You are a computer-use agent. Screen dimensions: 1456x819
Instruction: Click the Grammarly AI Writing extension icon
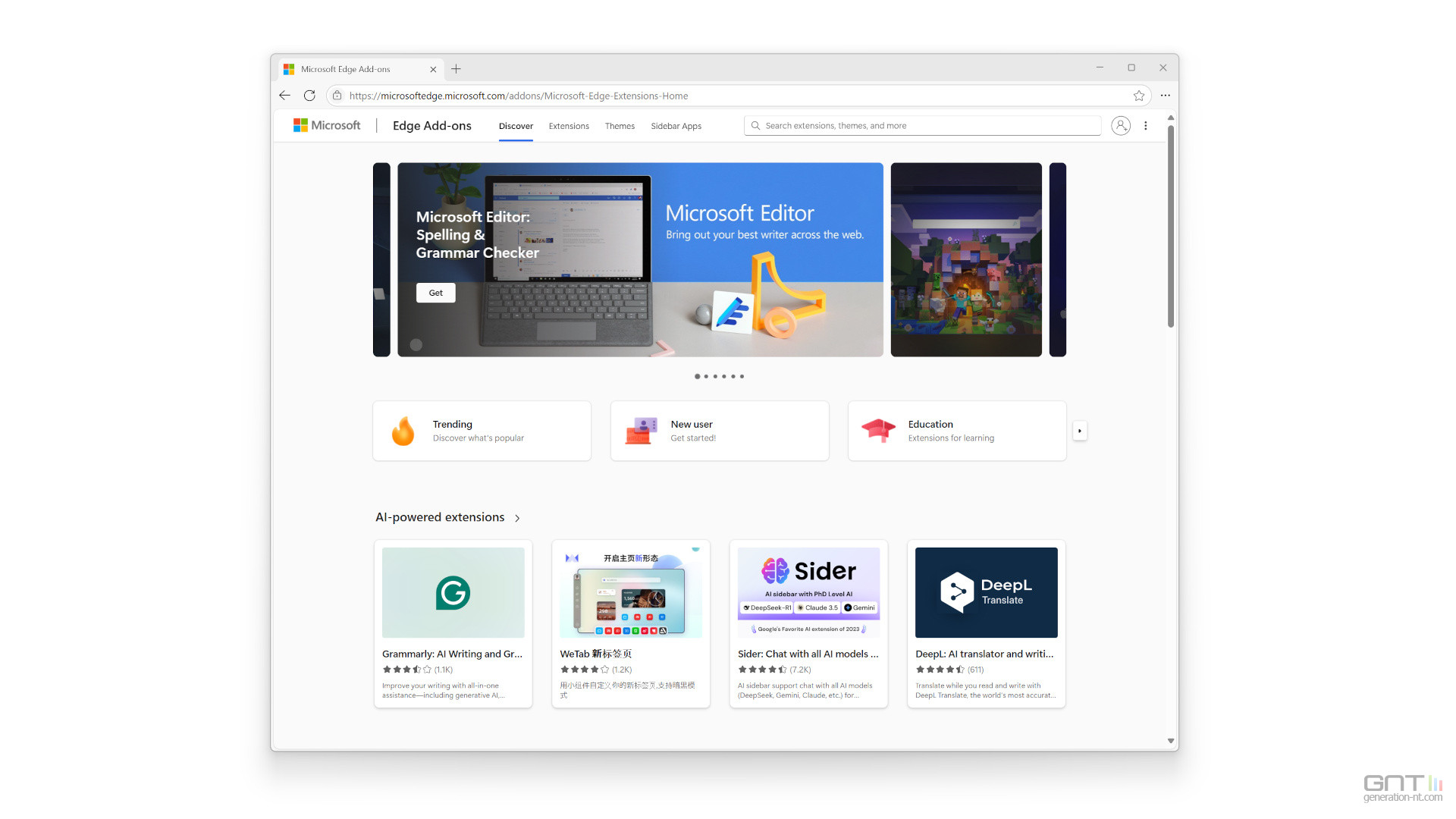pos(452,591)
